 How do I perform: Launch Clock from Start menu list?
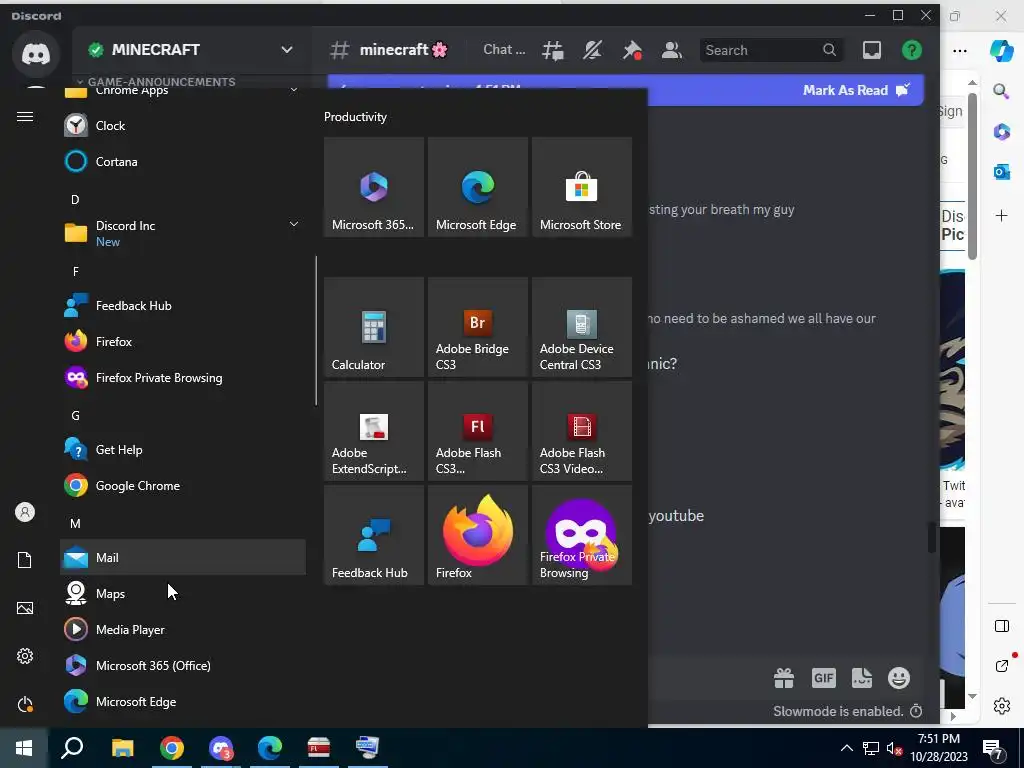point(183,125)
